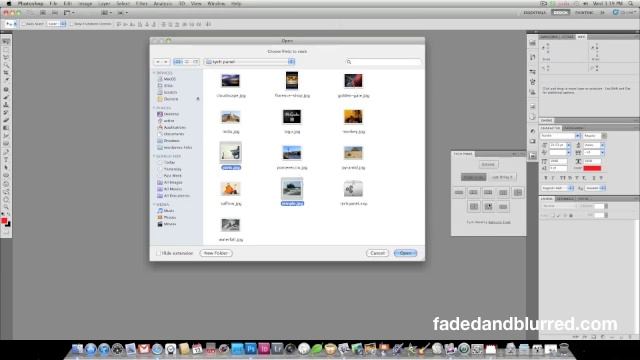Select the Move tool
Image resolution: width=640 pixels, height=360 pixels.
click(x=6, y=42)
